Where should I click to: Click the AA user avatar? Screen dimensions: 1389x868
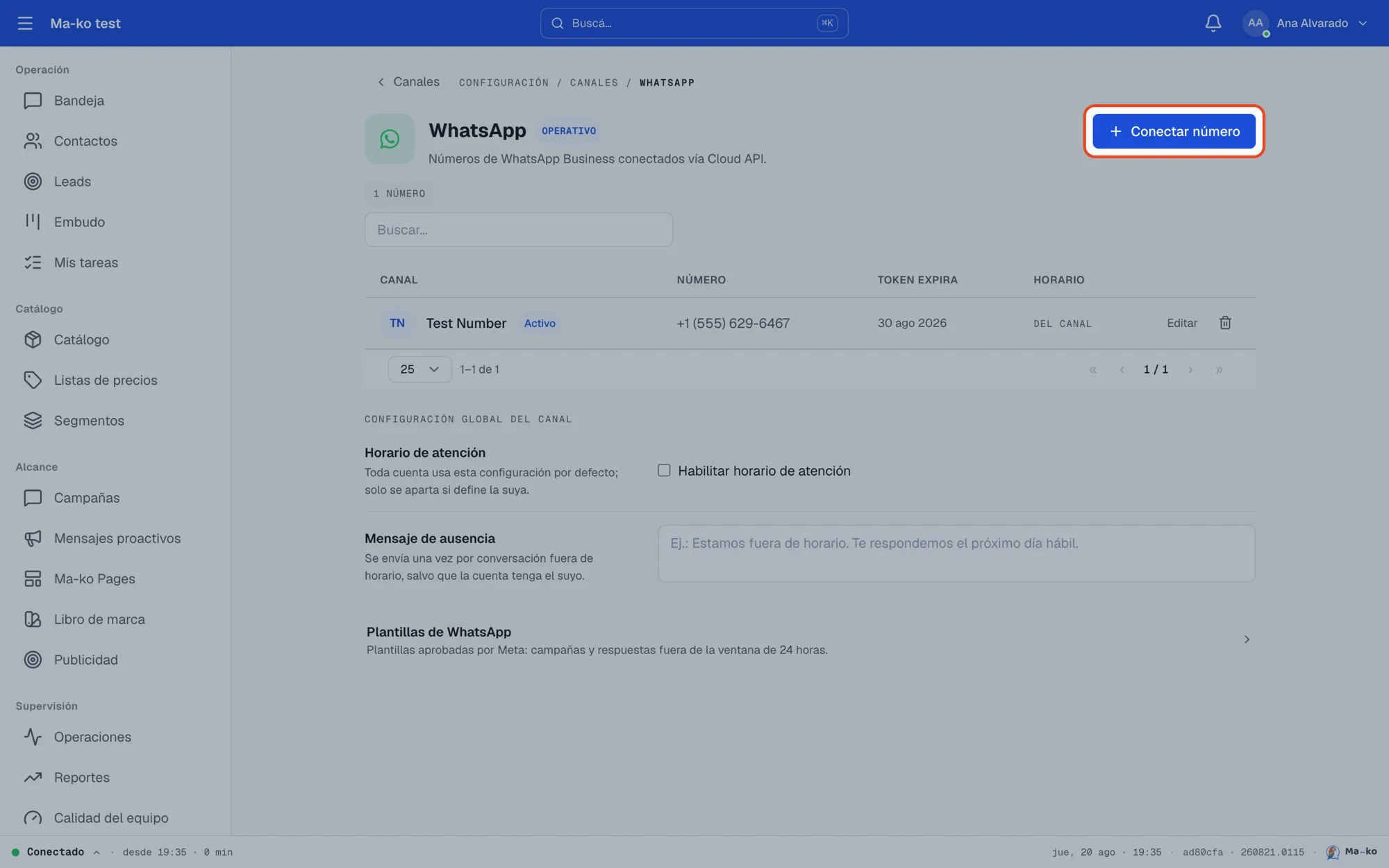point(1255,23)
